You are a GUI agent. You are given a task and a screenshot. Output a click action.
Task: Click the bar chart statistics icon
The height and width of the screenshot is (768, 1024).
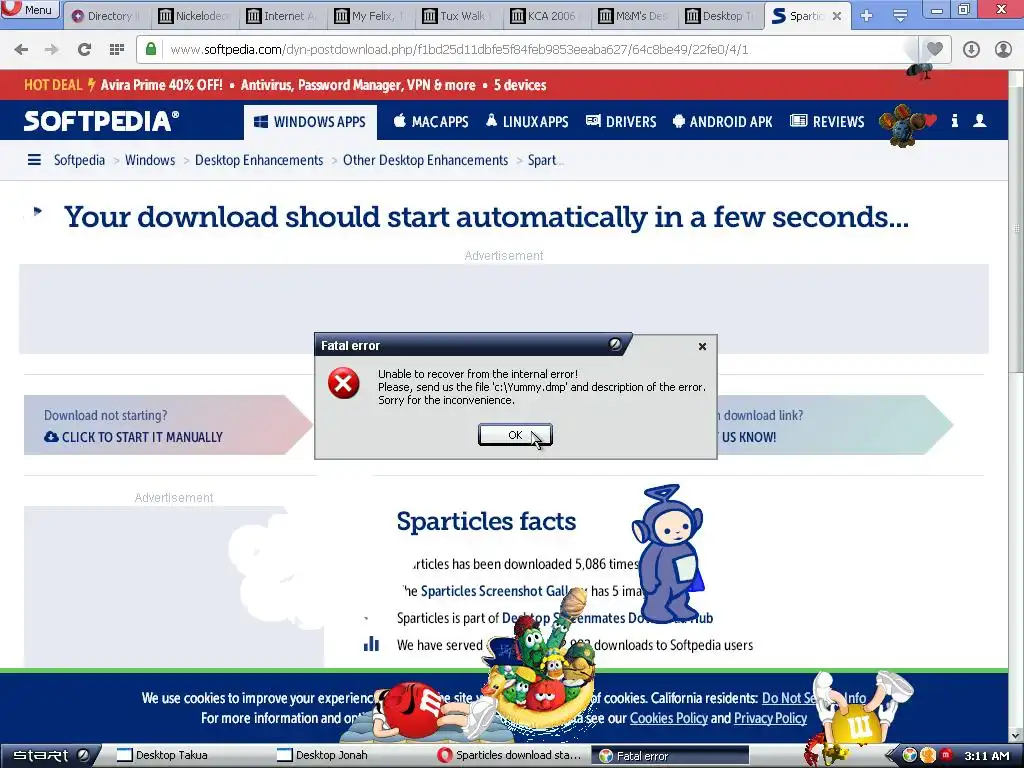coord(371,644)
